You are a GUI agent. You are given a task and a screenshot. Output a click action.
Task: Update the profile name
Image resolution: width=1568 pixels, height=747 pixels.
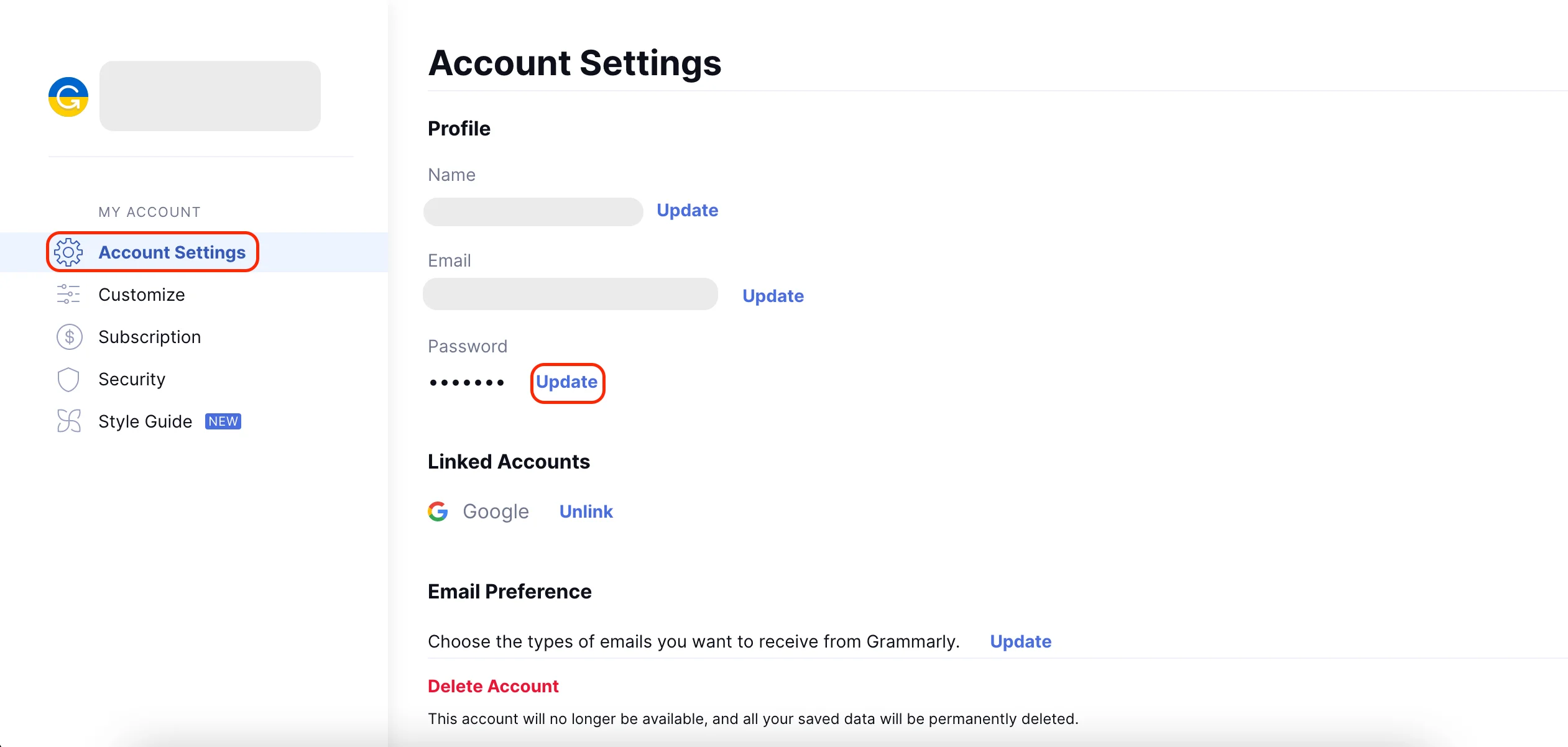(x=687, y=210)
